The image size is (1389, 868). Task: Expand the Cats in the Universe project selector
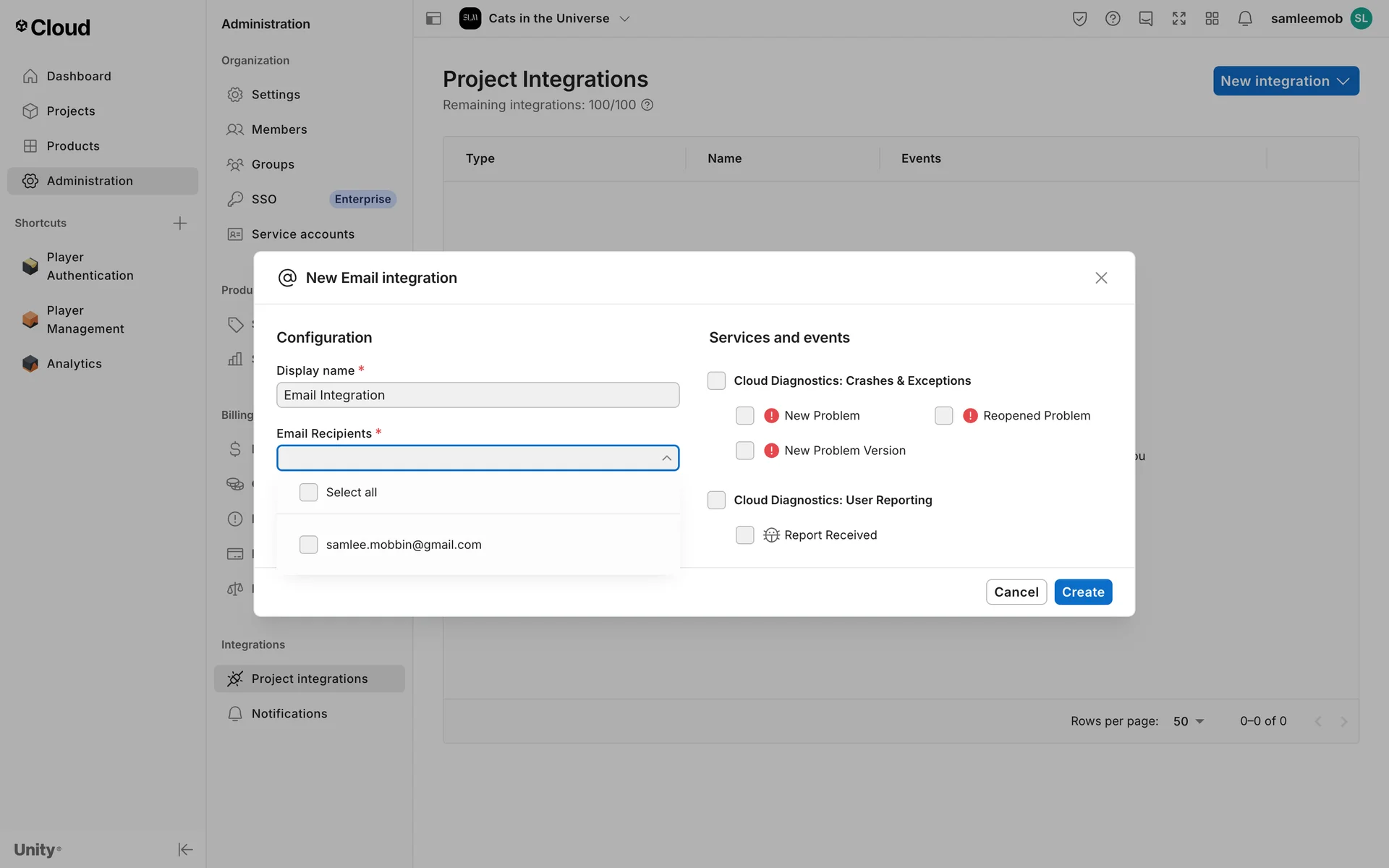pos(550,19)
